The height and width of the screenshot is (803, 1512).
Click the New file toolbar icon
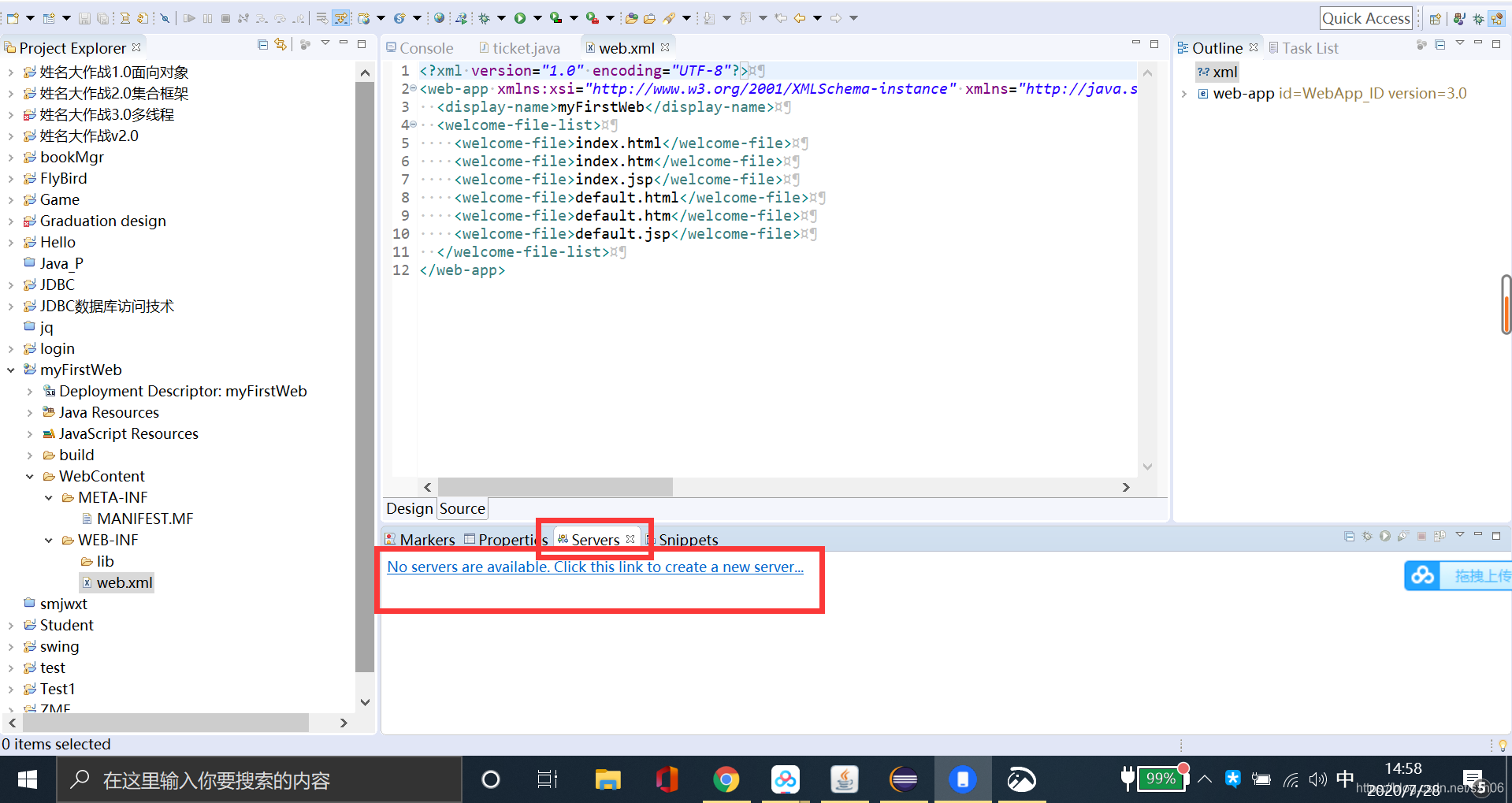[13, 18]
